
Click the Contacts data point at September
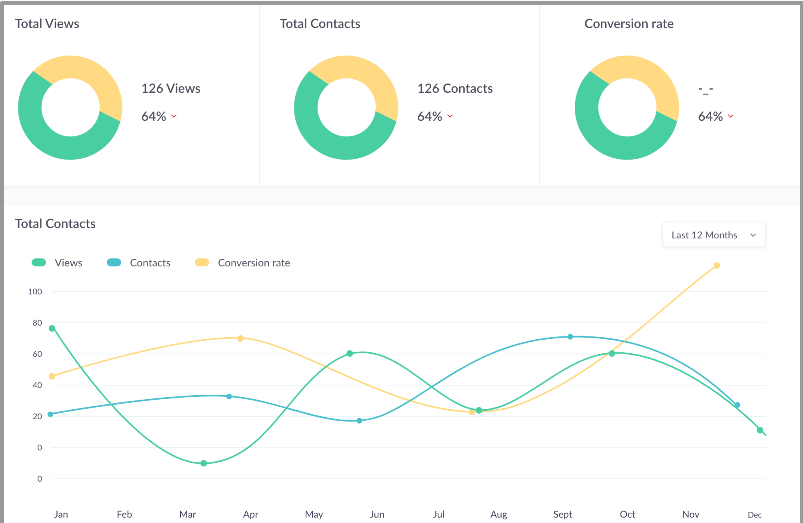[x=570, y=336]
